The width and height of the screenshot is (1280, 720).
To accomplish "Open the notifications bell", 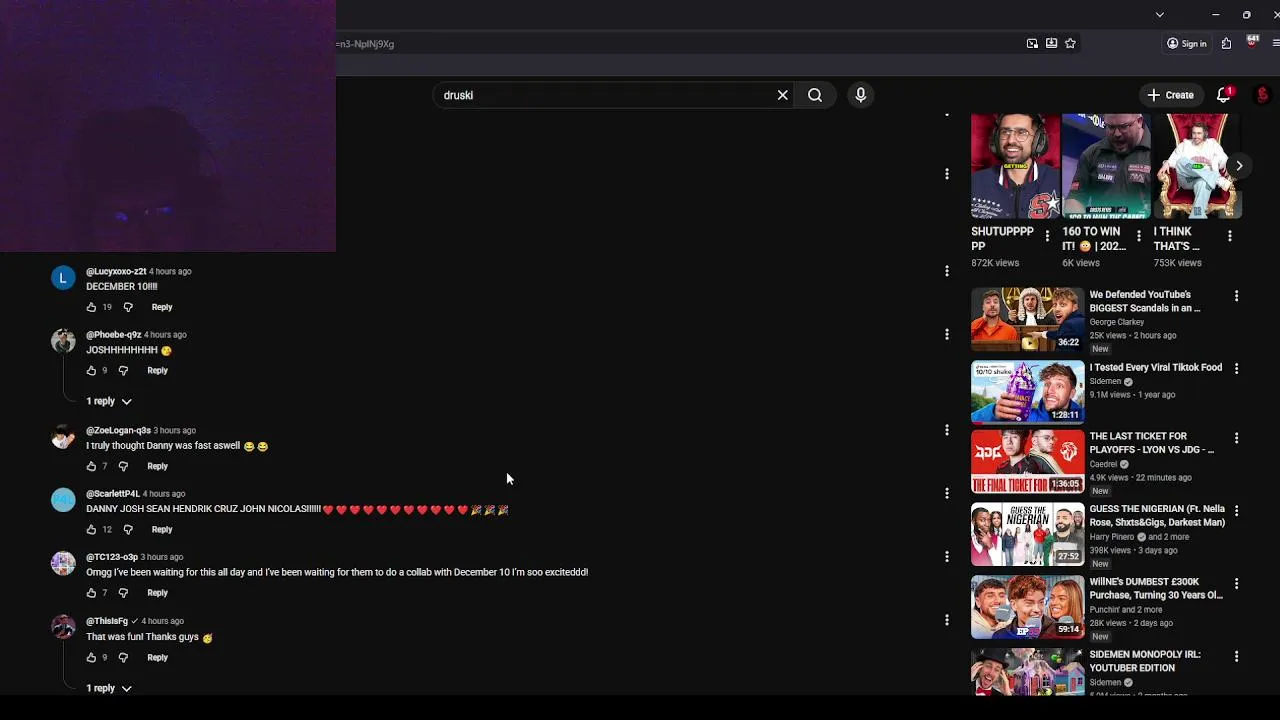I will point(1223,95).
